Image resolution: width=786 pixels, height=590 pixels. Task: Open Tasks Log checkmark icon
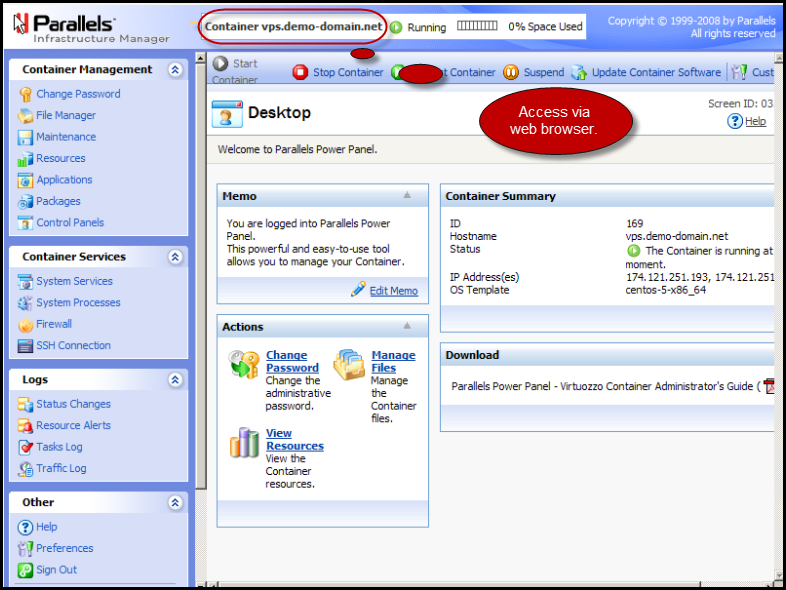click(25, 447)
